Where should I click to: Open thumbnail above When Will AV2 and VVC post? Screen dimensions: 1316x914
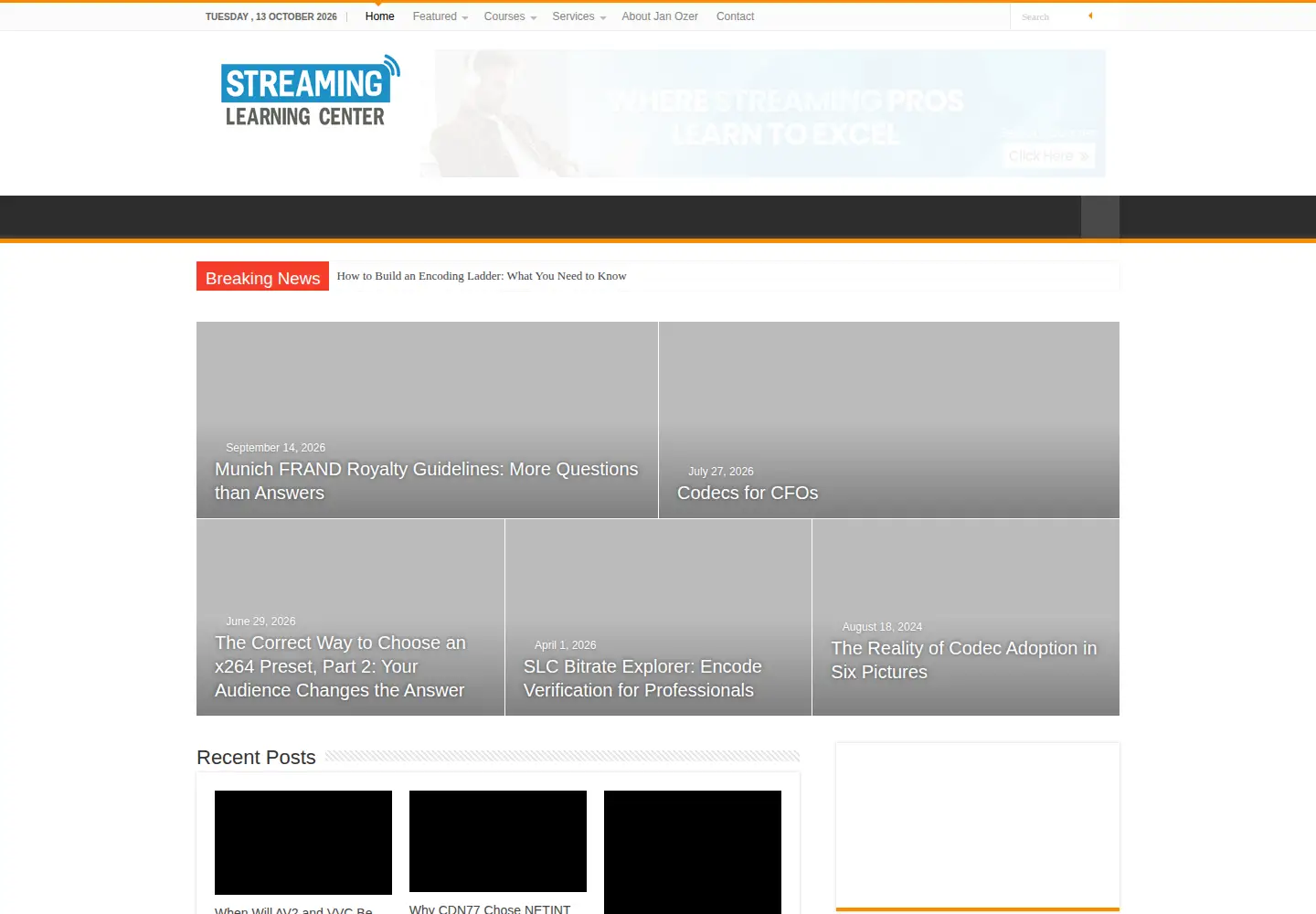click(303, 843)
